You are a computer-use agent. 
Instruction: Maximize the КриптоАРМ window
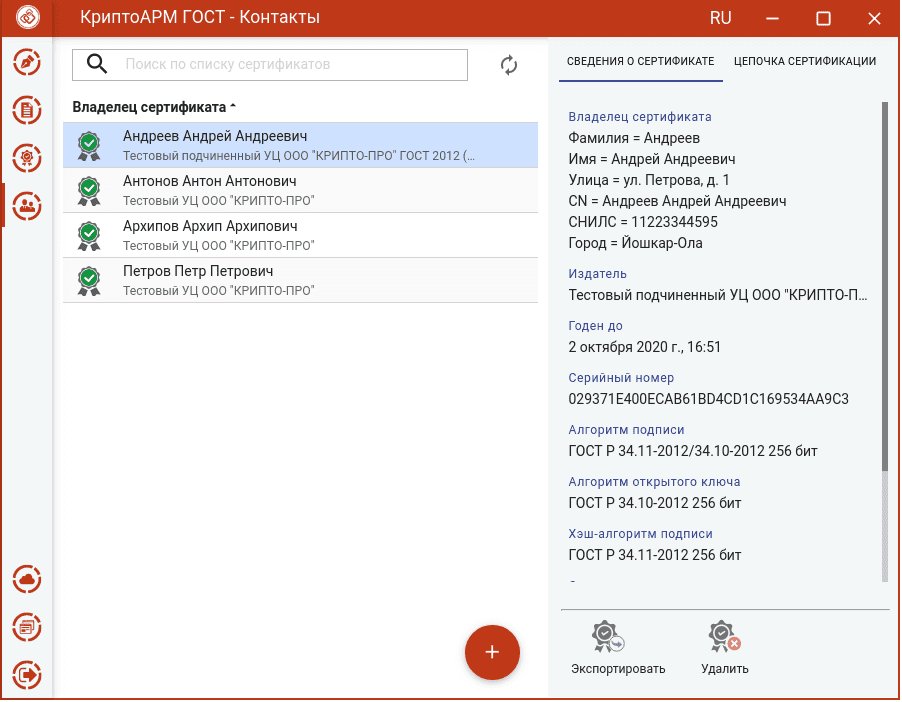pyautogui.click(x=823, y=18)
